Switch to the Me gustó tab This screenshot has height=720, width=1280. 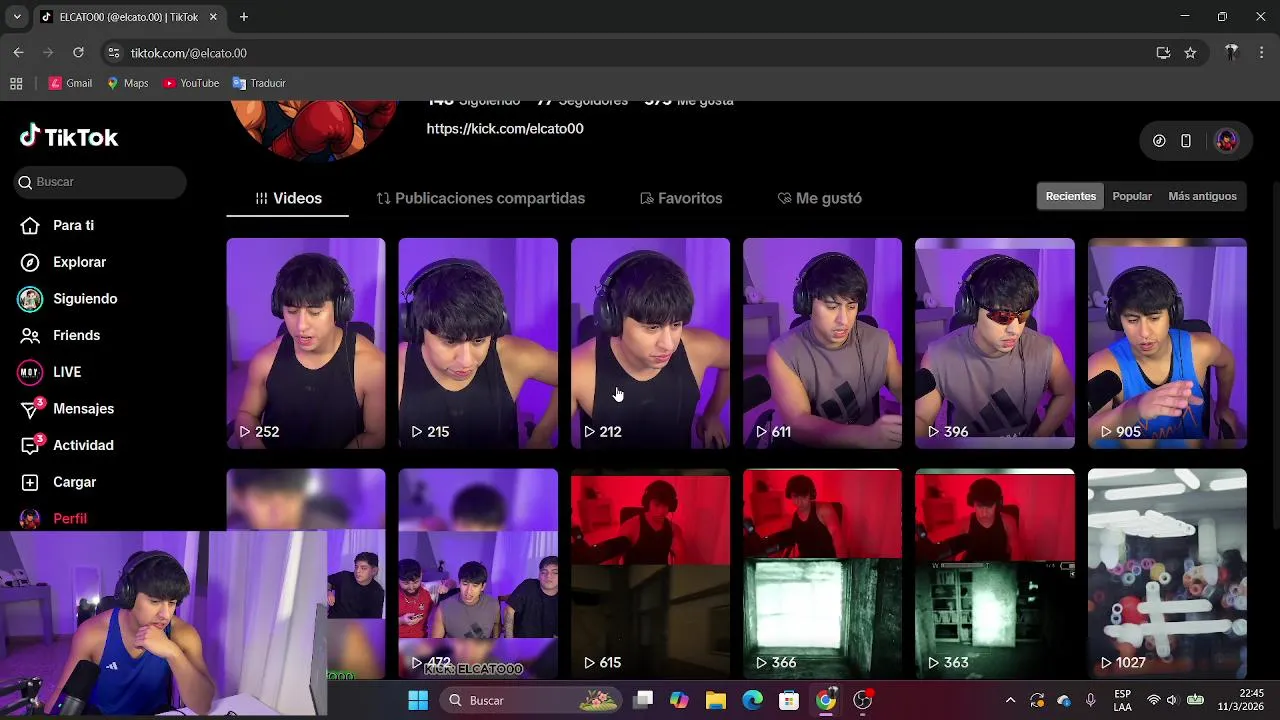coord(819,198)
